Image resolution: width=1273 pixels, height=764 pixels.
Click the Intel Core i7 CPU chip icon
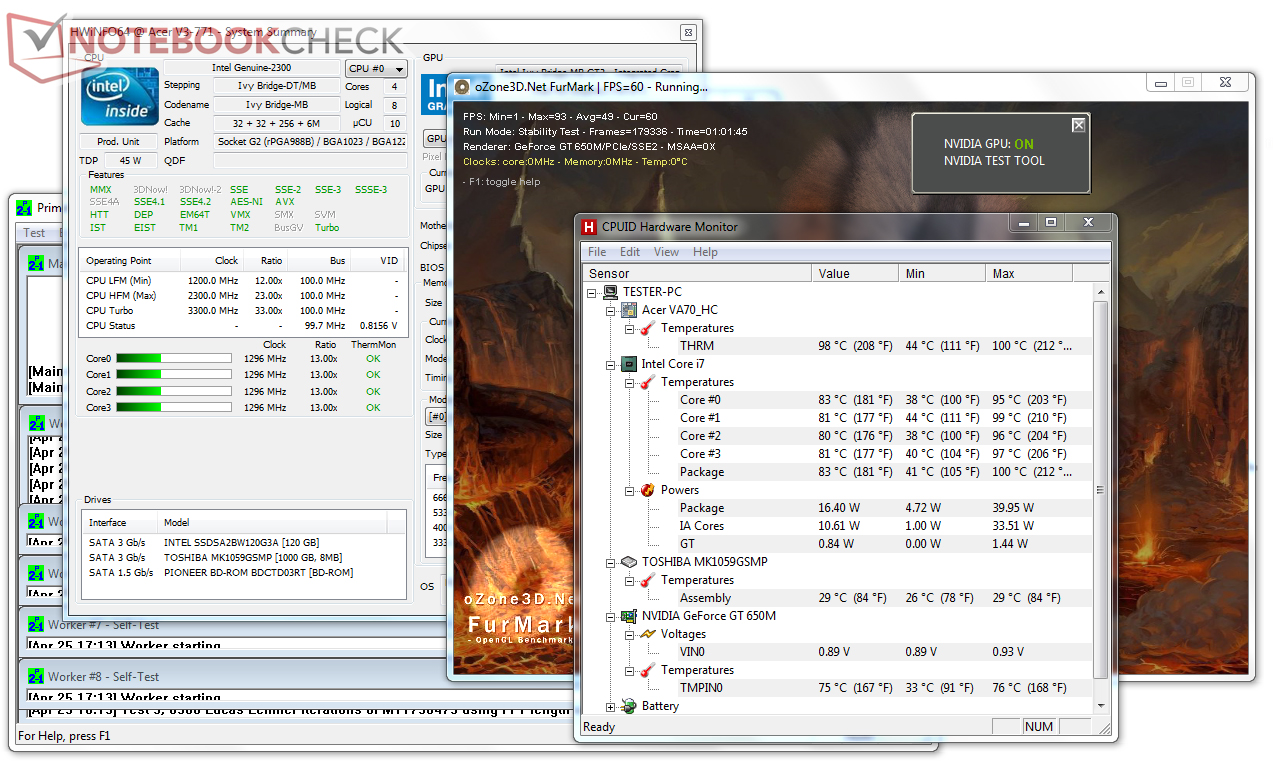(630, 364)
